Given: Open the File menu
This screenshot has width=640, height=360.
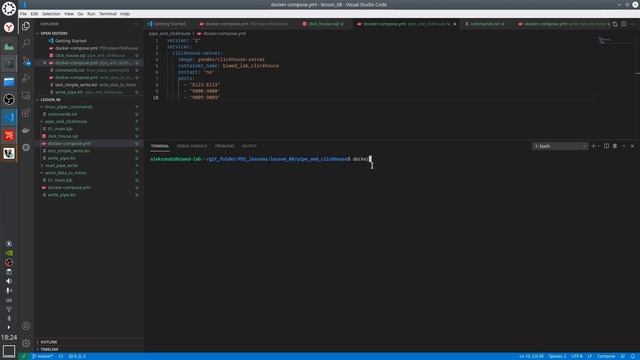Looking at the screenshot, I should tap(23, 14).
